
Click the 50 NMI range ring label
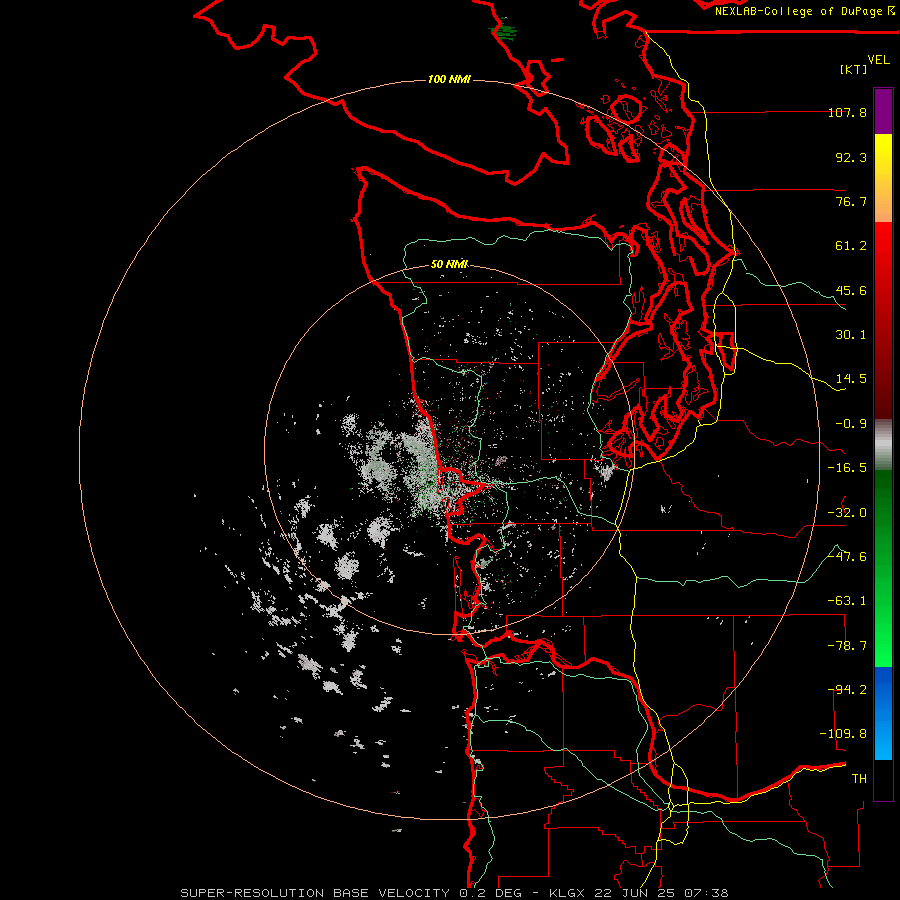[449, 265]
